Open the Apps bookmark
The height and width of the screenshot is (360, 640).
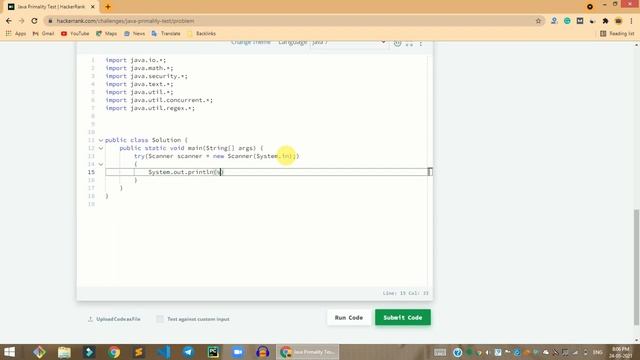click(16, 33)
